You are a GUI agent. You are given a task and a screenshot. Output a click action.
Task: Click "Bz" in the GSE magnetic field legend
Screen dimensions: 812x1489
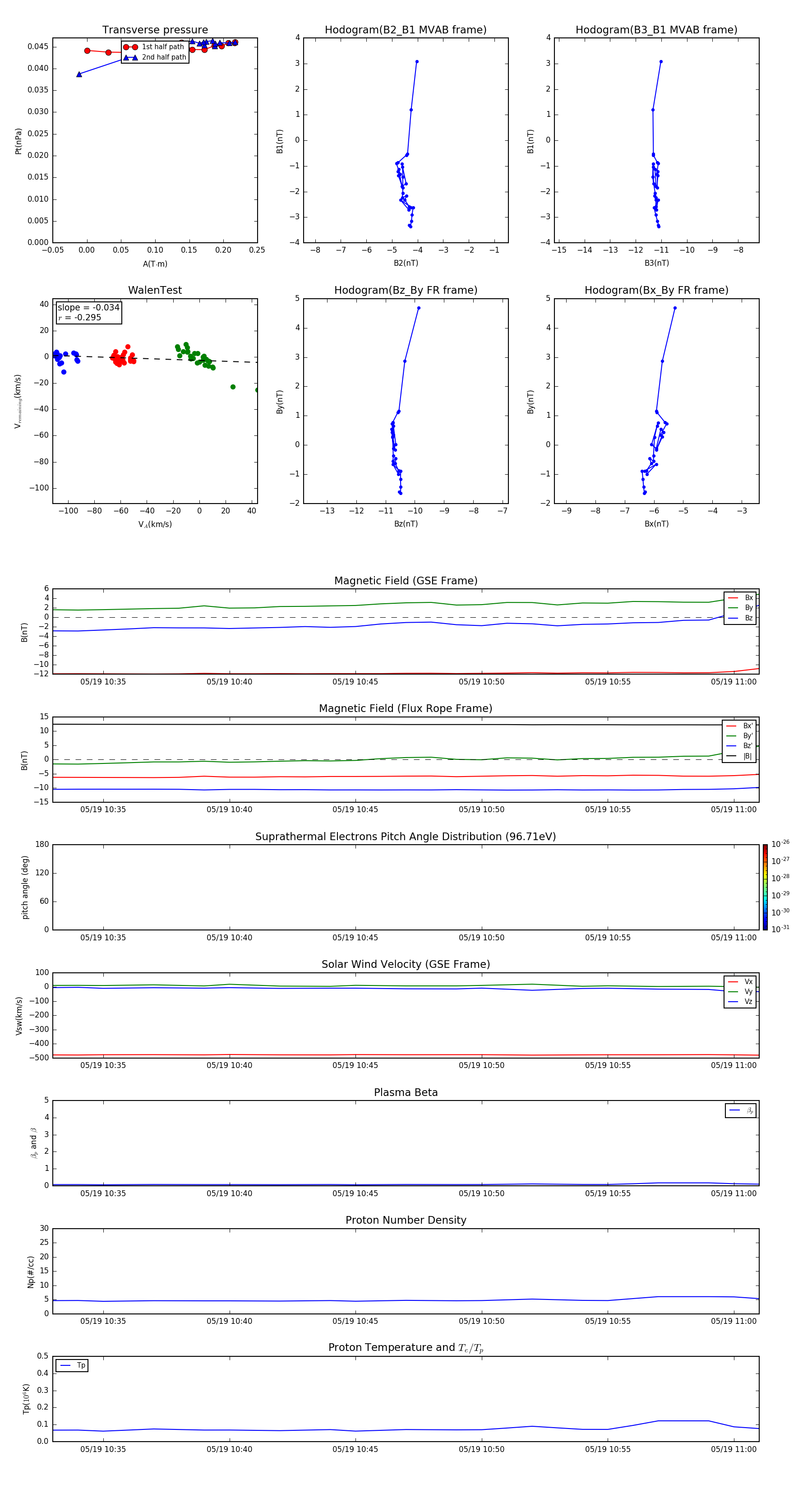pos(741,618)
